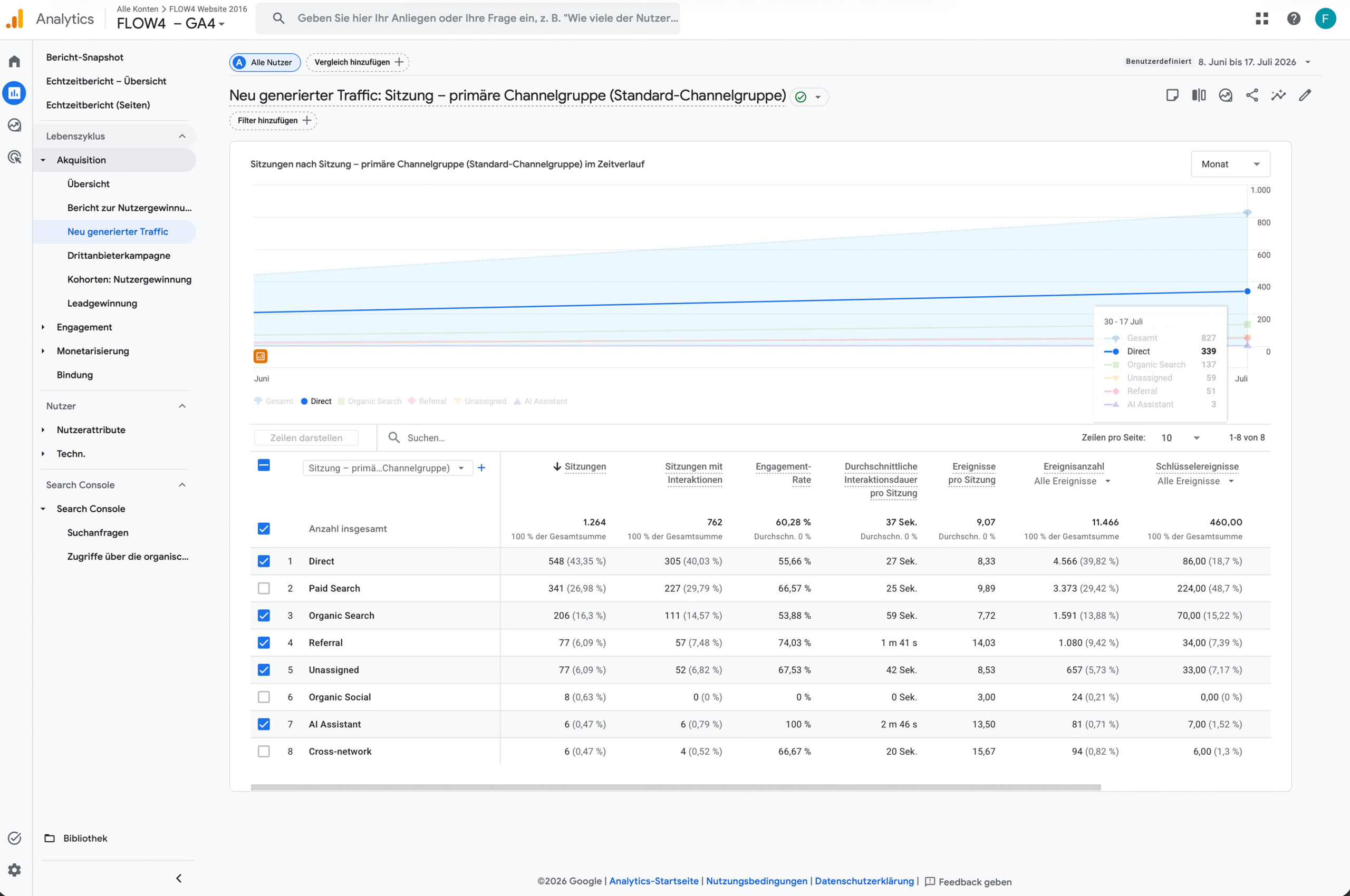Click the top search input field
1350x896 pixels.
coord(468,18)
